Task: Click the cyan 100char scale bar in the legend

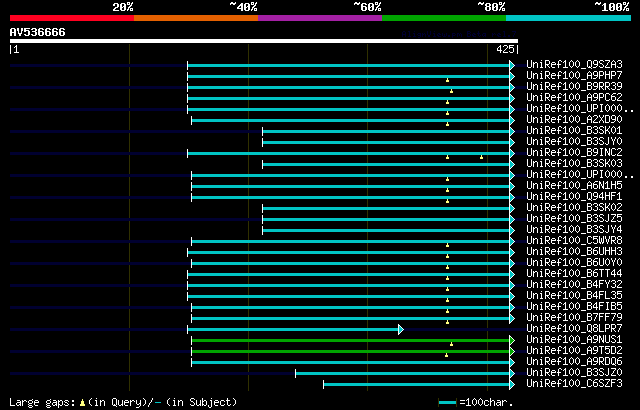Action: [x=447, y=403]
